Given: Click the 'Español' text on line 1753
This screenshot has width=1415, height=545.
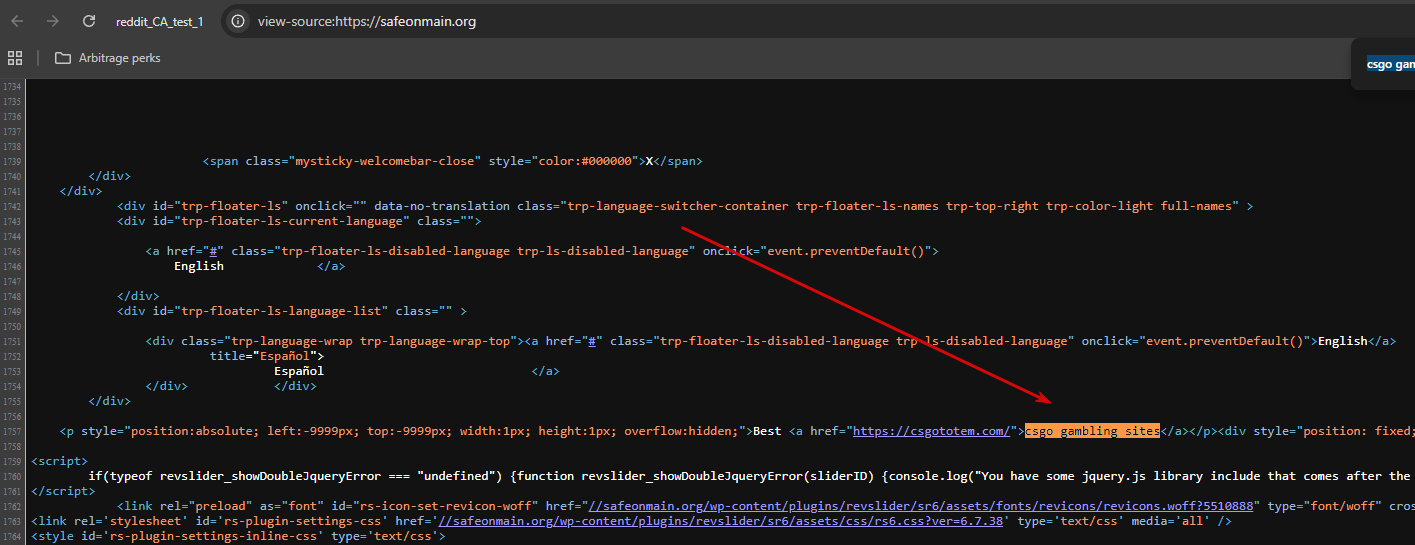Looking at the screenshot, I should [x=299, y=371].
